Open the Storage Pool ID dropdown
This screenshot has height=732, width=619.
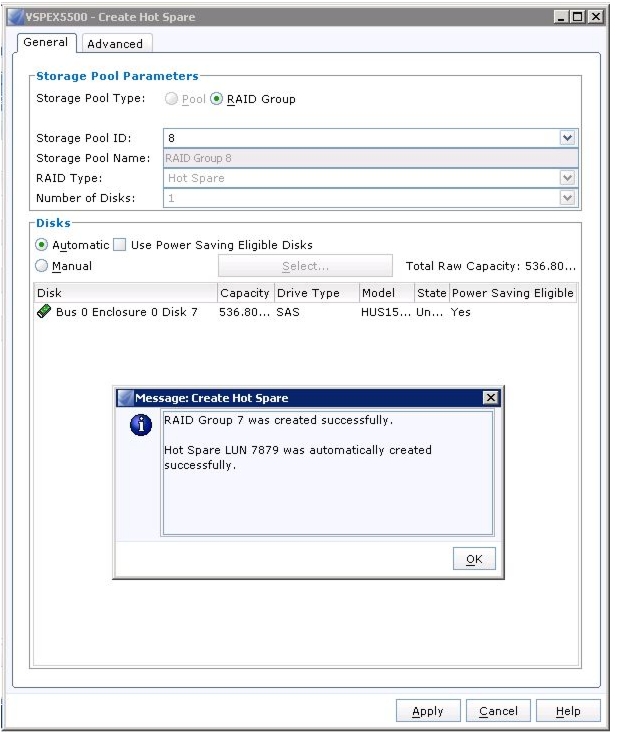(x=567, y=138)
